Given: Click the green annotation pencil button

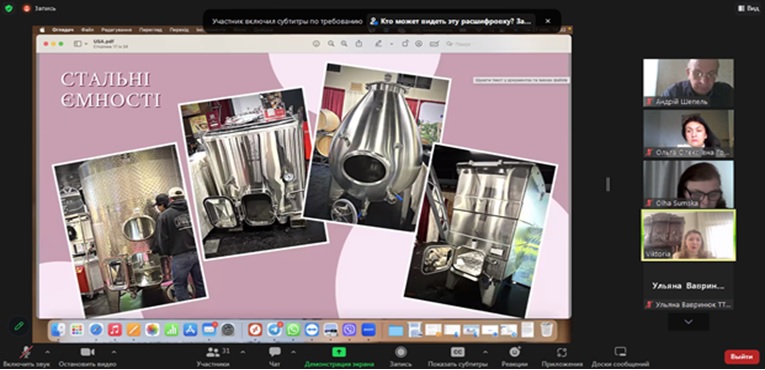Looking at the screenshot, I should coord(19,326).
